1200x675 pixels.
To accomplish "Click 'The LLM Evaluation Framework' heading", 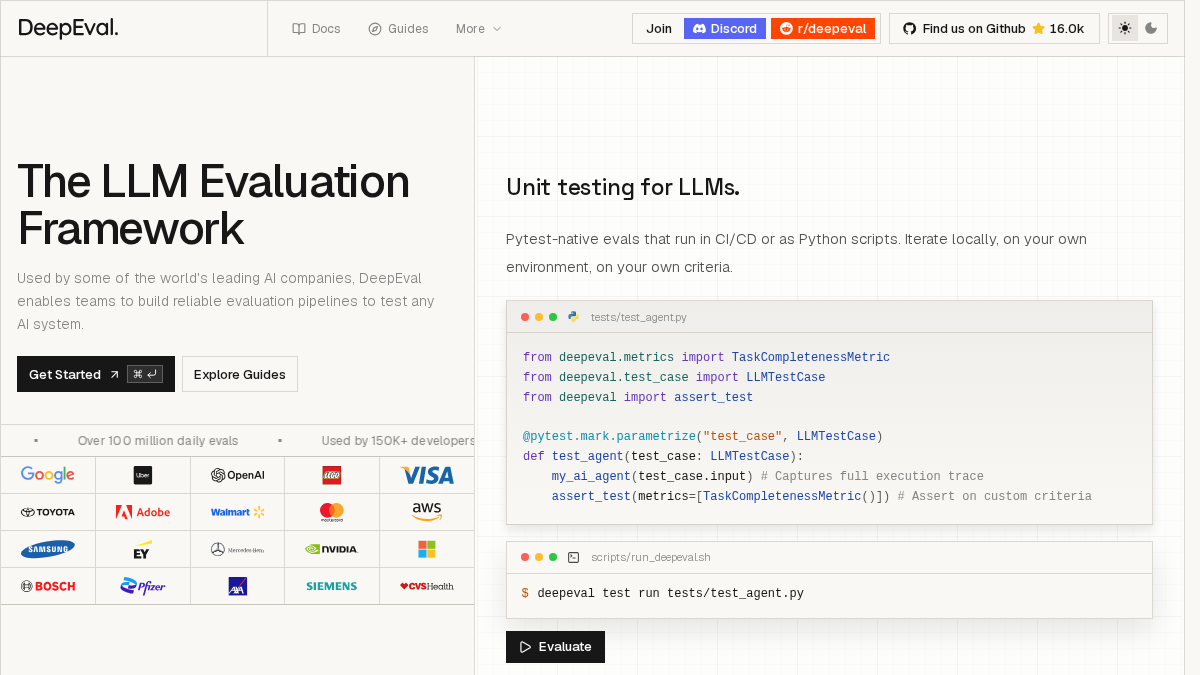I will pyautogui.click(x=213, y=205).
